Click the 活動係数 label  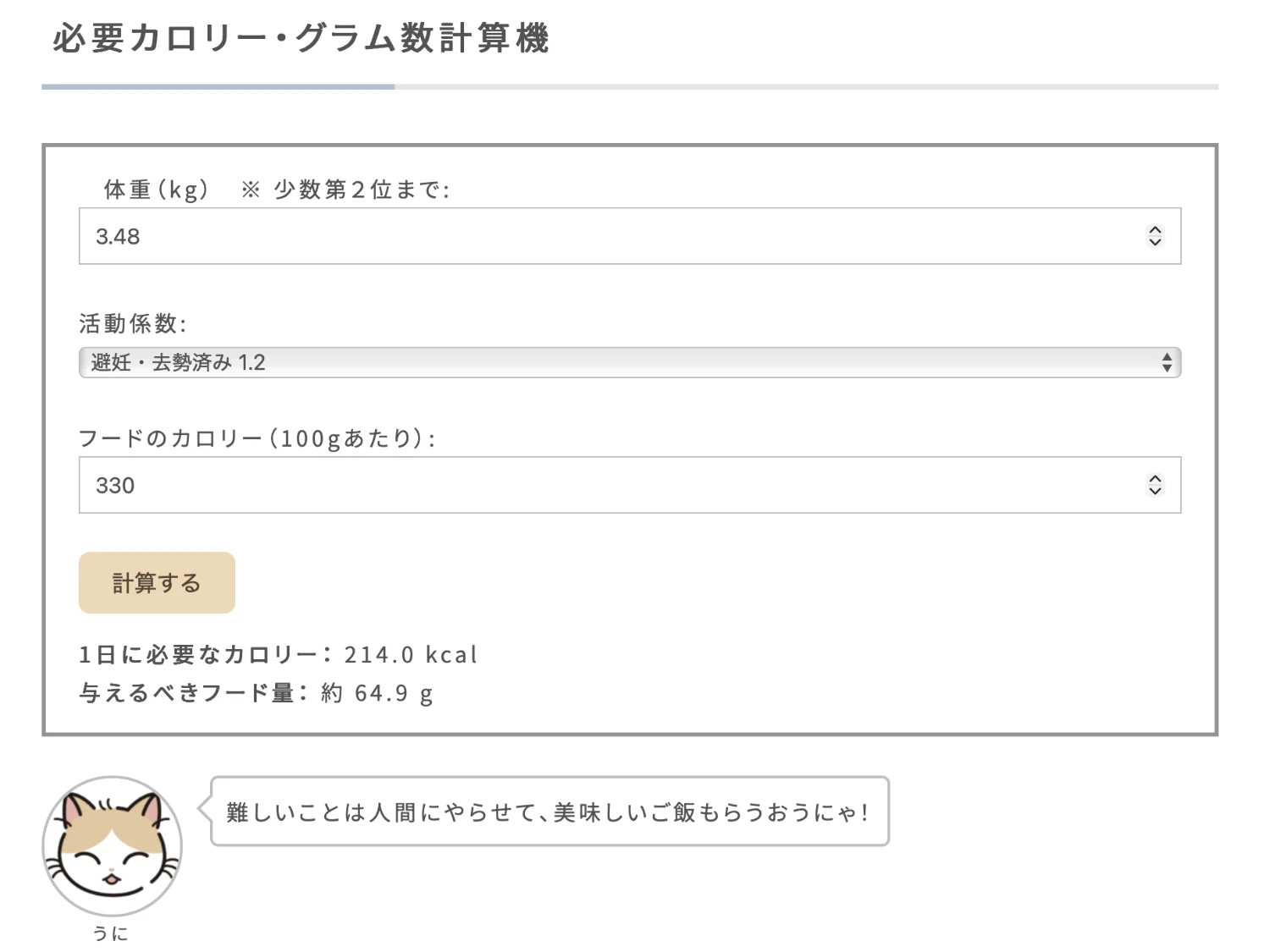pos(132,323)
